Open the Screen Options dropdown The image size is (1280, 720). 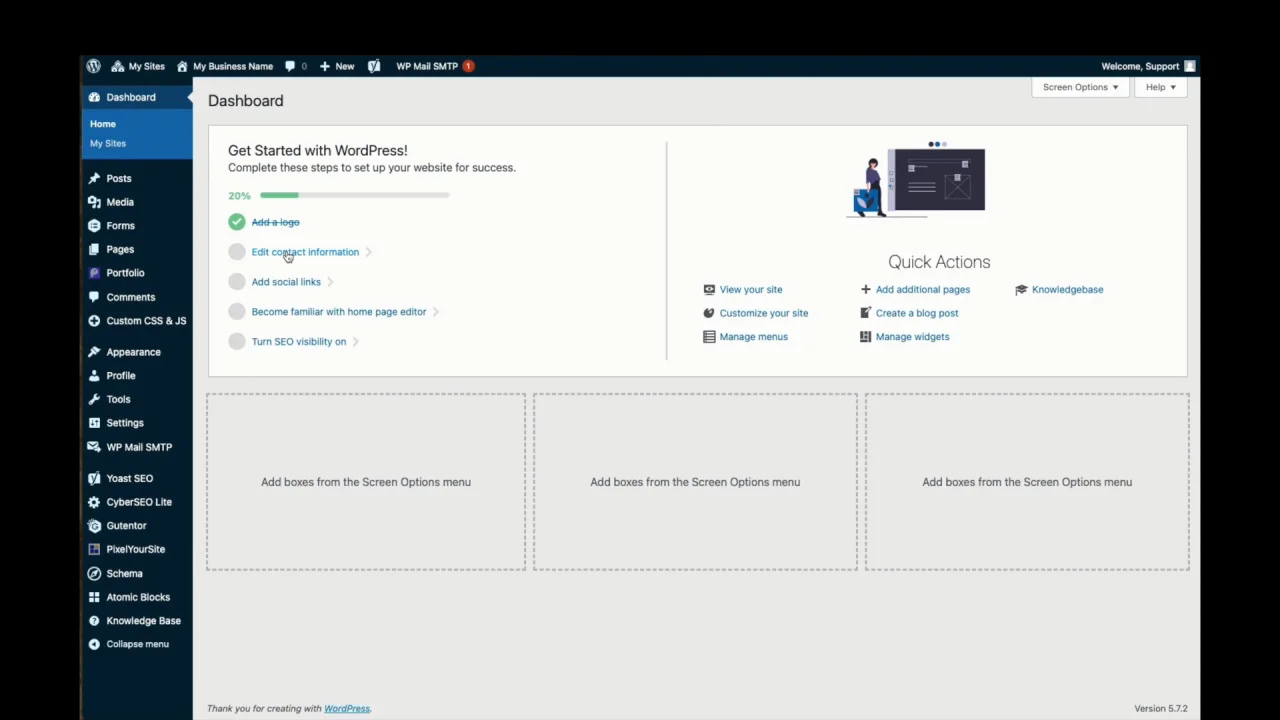click(1080, 87)
